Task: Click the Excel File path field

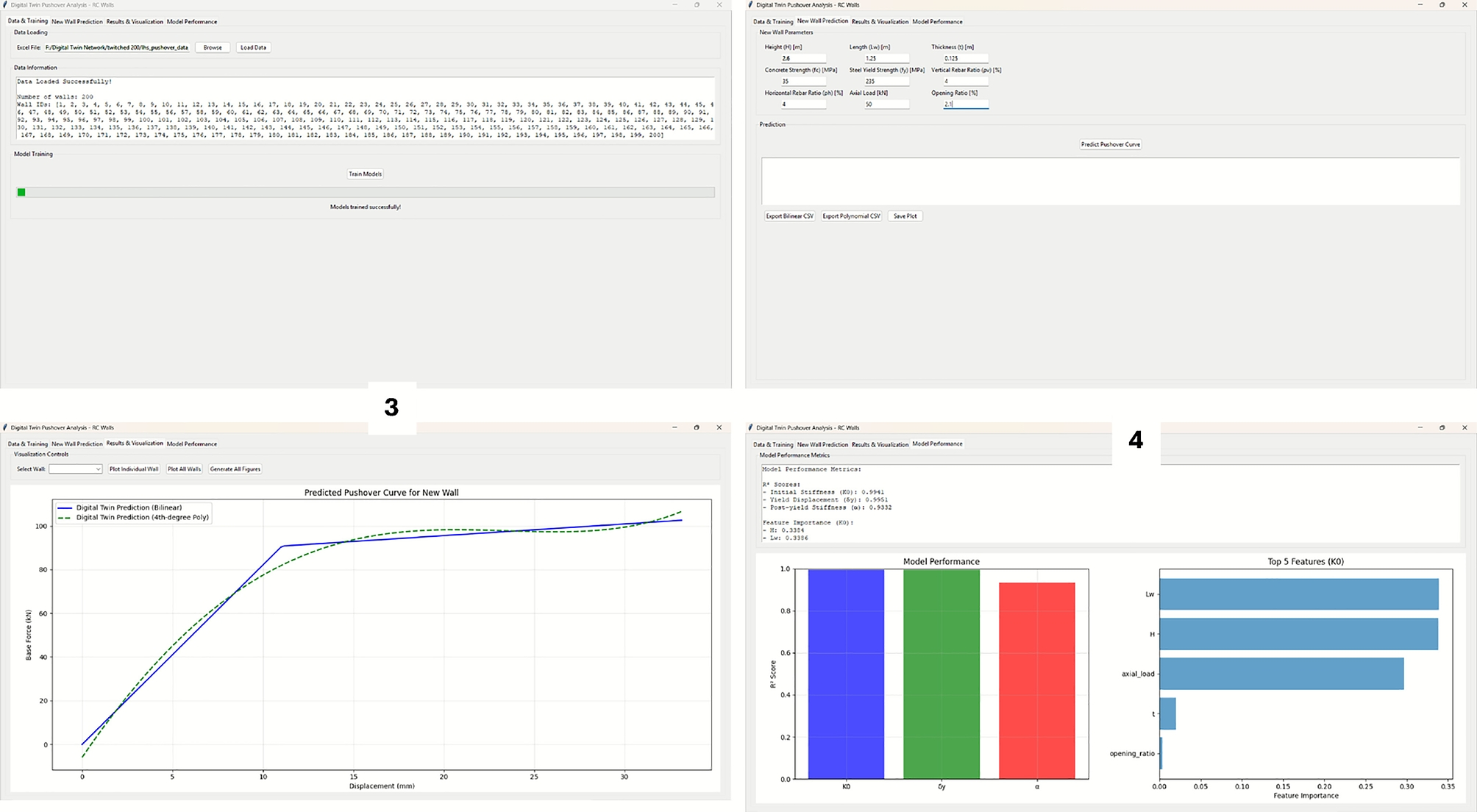Action: point(116,48)
